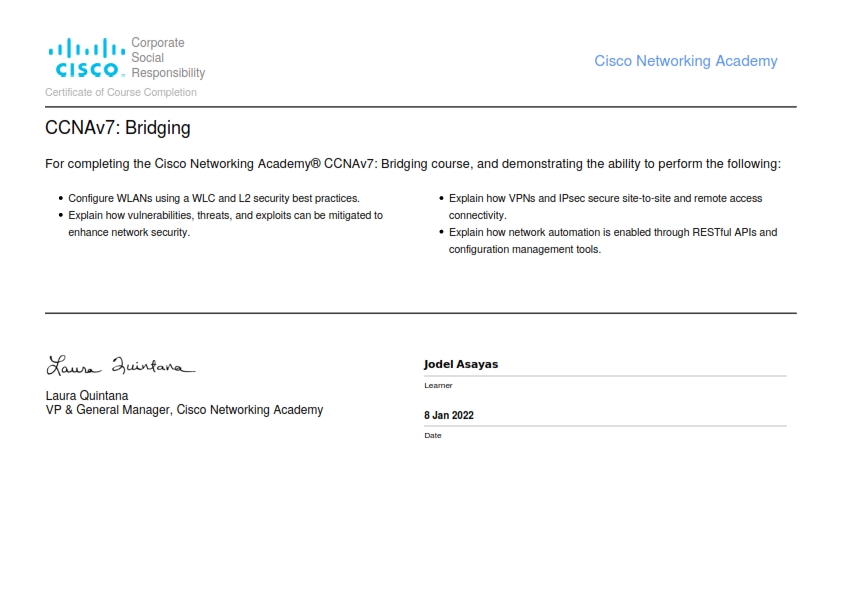Click the Date field label
This screenshot has width=842, height=595.
pyautogui.click(x=433, y=436)
